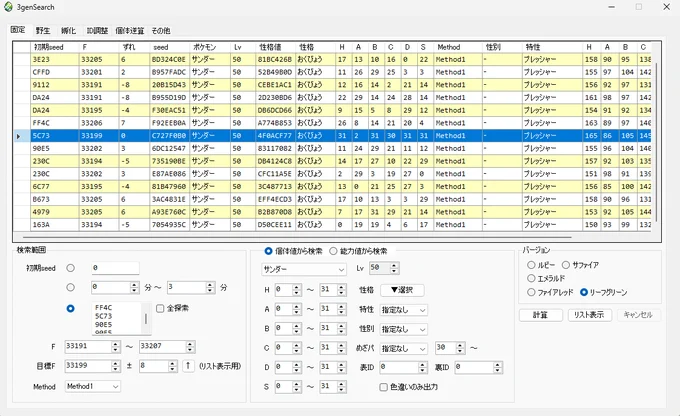This screenshot has width=680, height=416.
Task: Click the 初期seed input field
Action: pyautogui.click(x=115, y=268)
